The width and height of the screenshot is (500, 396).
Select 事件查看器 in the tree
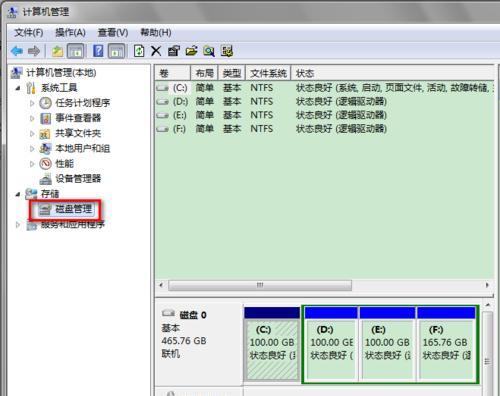click(78, 118)
